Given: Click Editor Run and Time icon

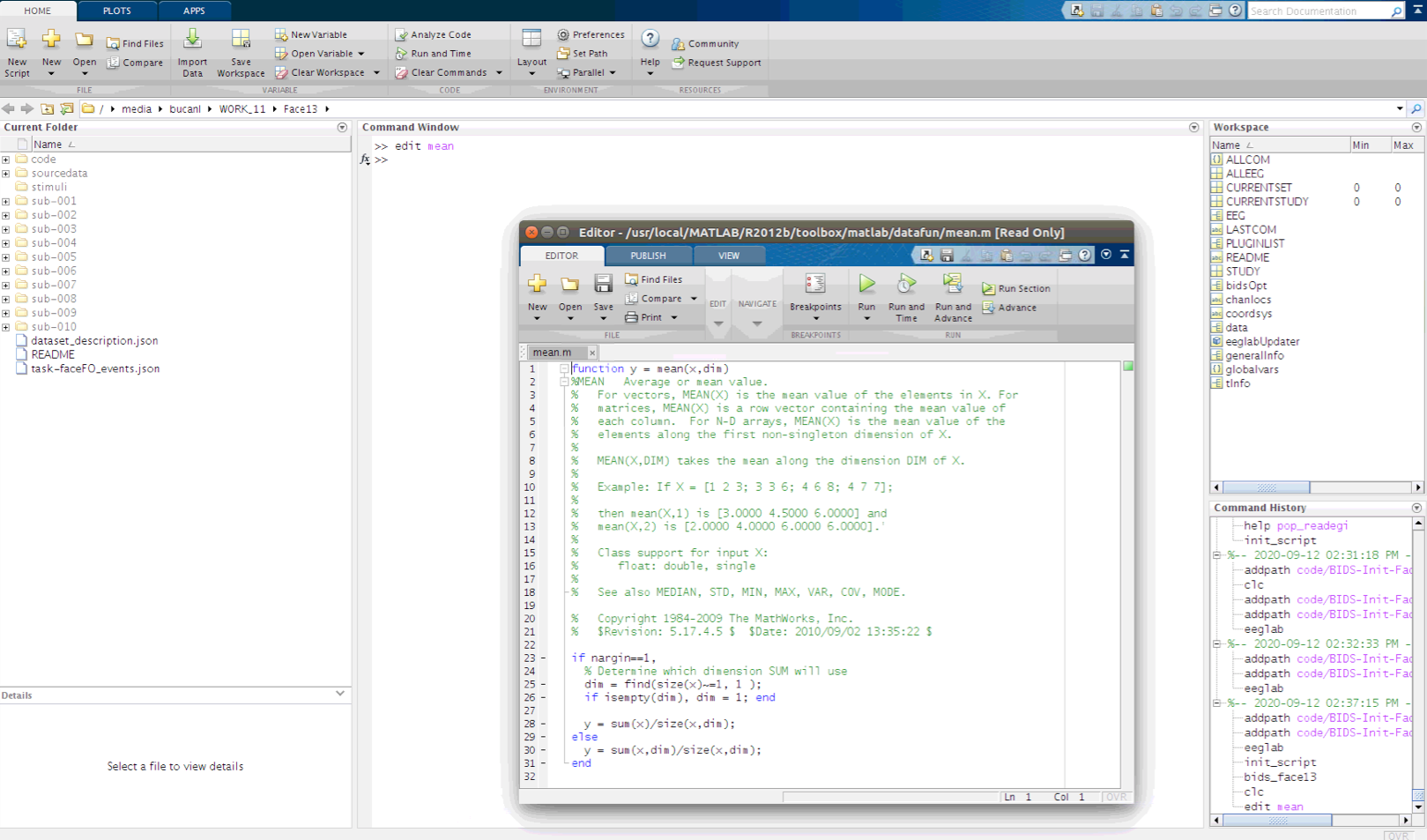Looking at the screenshot, I should tap(906, 284).
